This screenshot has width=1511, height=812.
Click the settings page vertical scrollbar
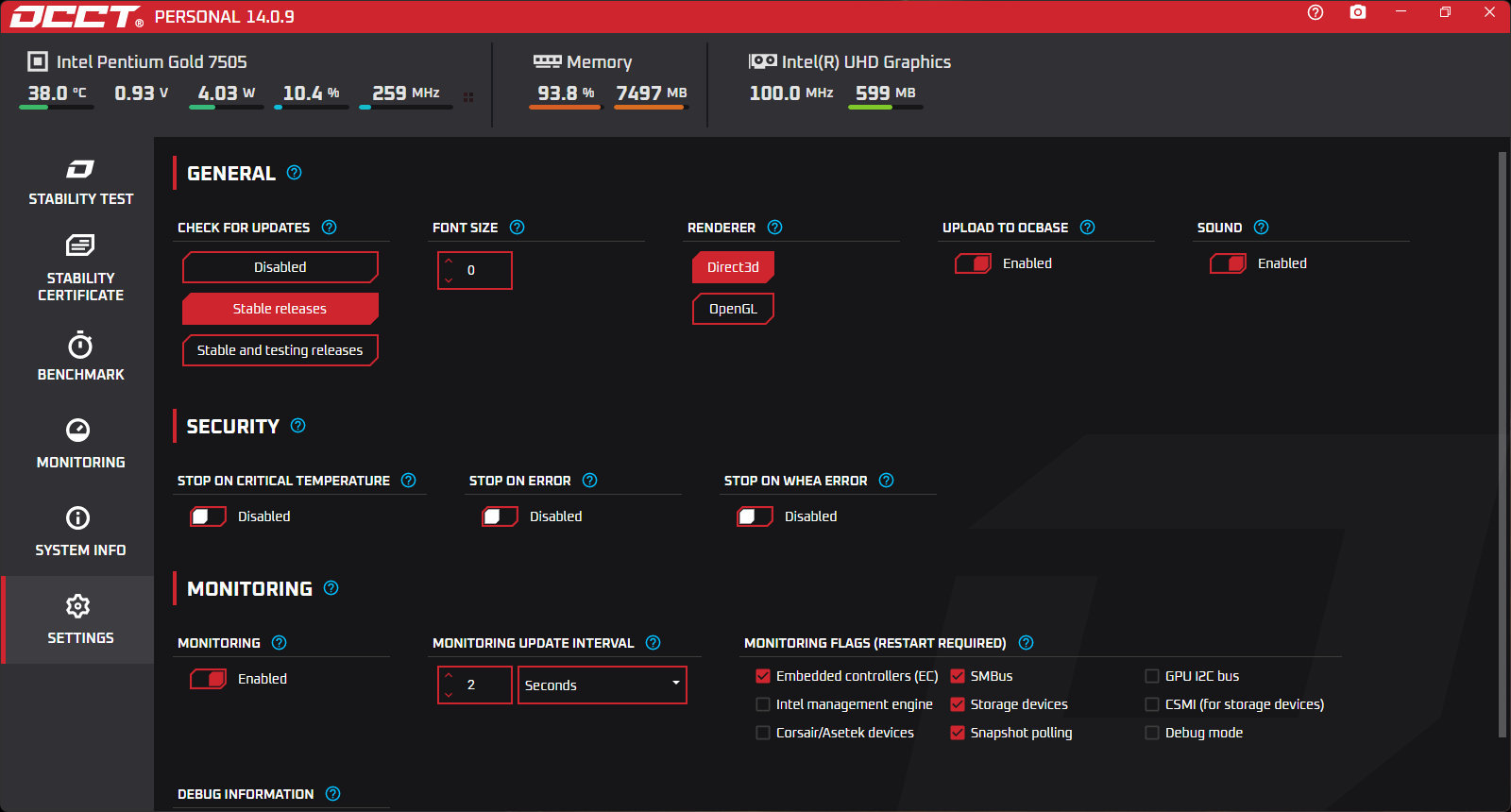1503,444
